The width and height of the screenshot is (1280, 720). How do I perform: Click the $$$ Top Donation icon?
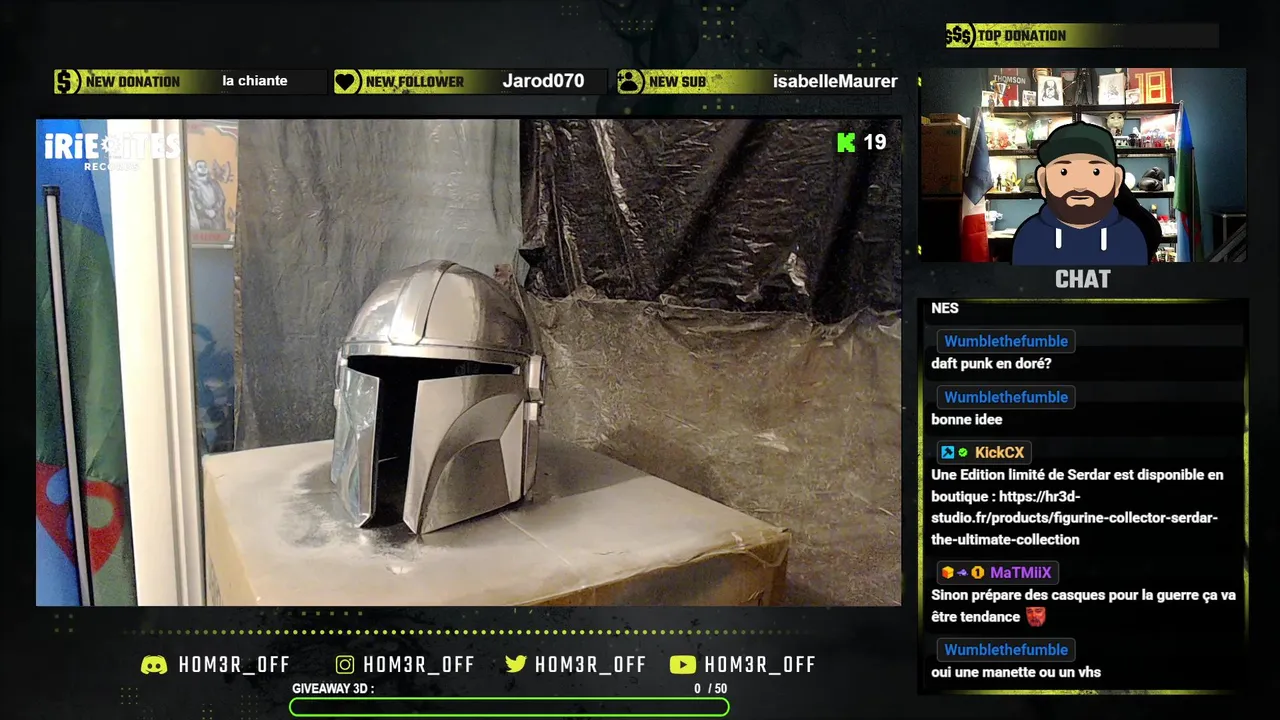(x=959, y=36)
